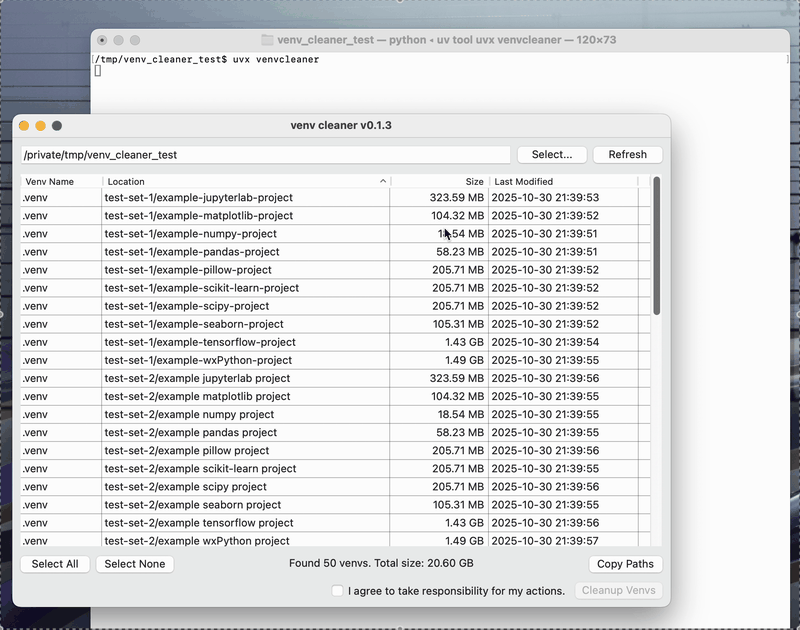800x630 pixels.
Task: Click the Select All button
Action: pos(55,564)
